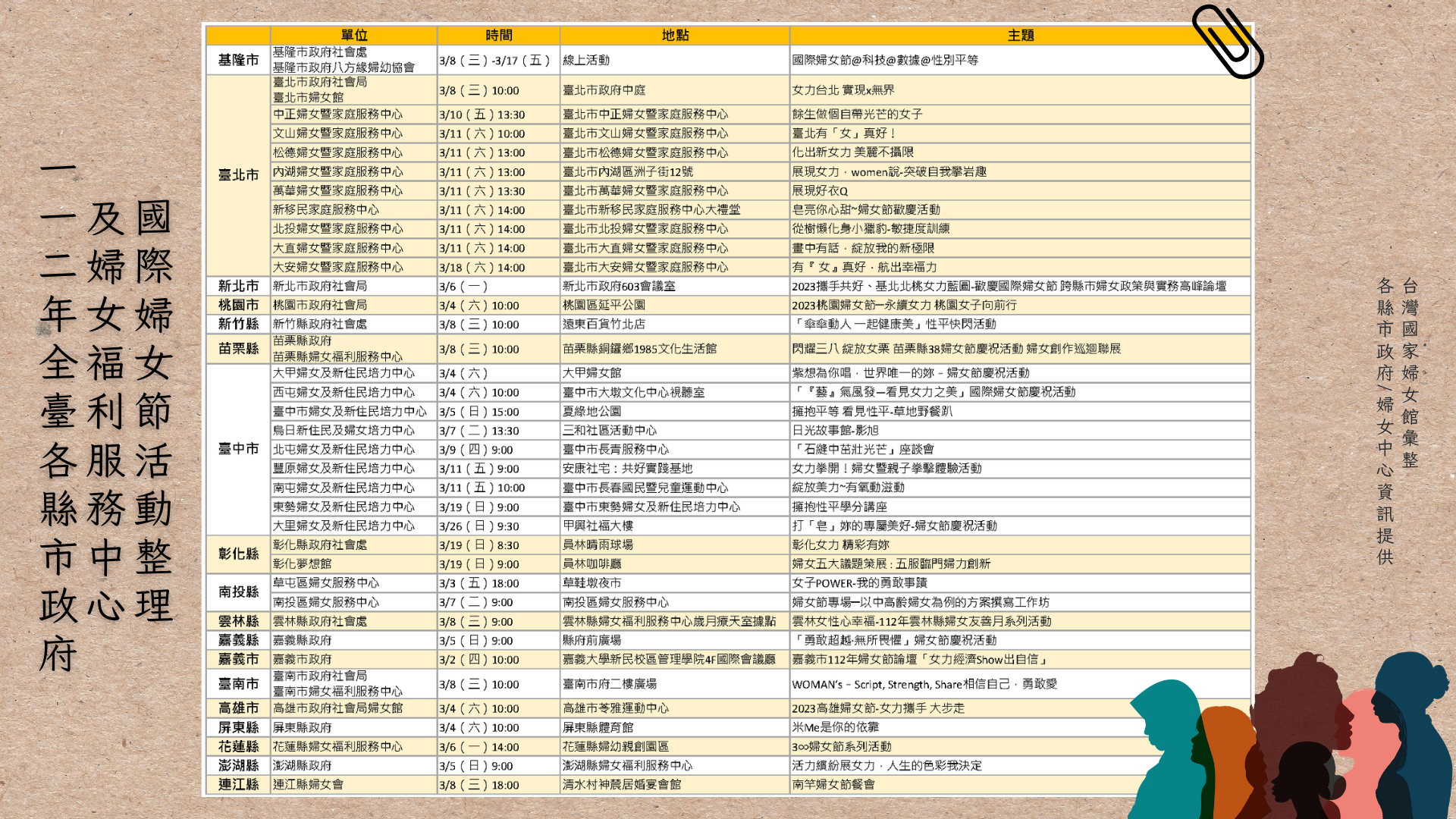Click the 新北市政府社會局 unit cell
Image resolution: width=1456 pixels, height=819 pixels.
pyautogui.click(x=320, y=286)
